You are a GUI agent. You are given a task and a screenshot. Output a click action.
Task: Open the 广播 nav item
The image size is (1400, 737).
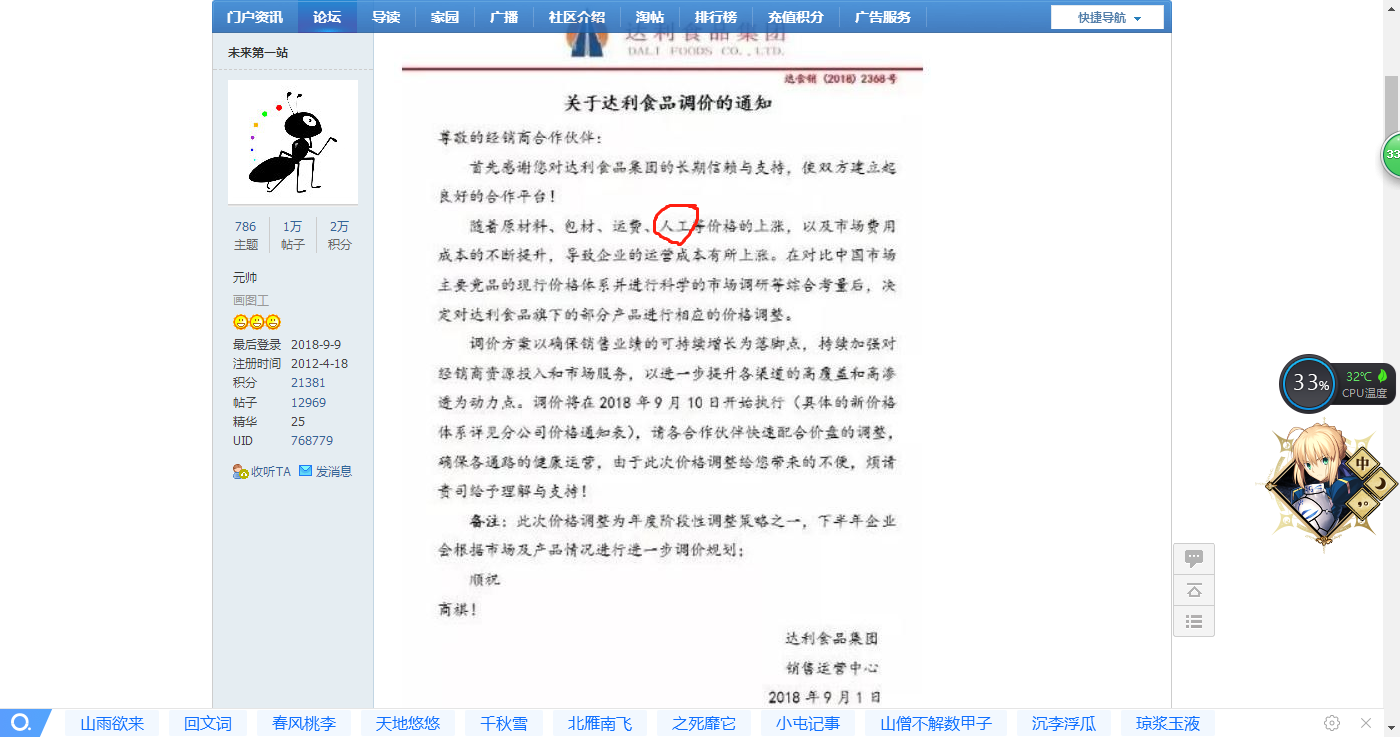tap(504, 17)
